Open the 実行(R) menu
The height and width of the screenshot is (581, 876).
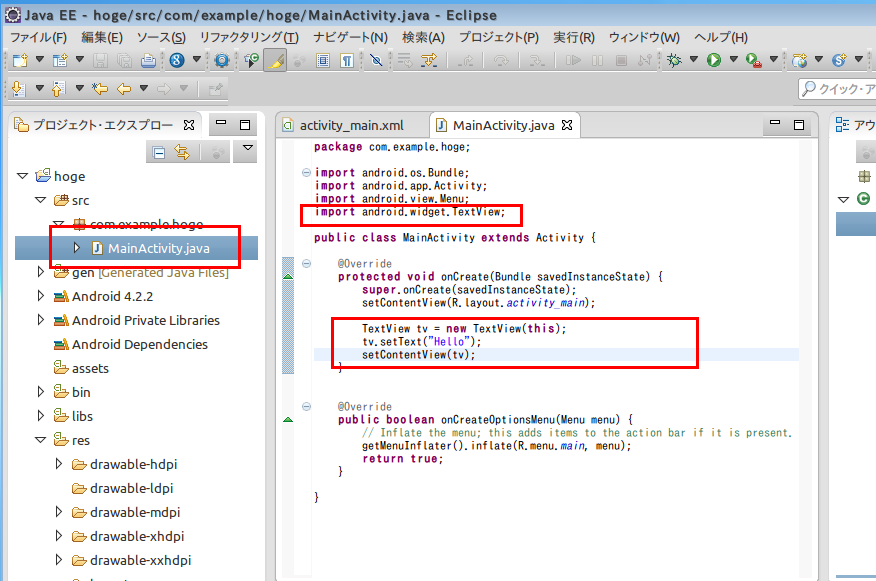[574, 37]
